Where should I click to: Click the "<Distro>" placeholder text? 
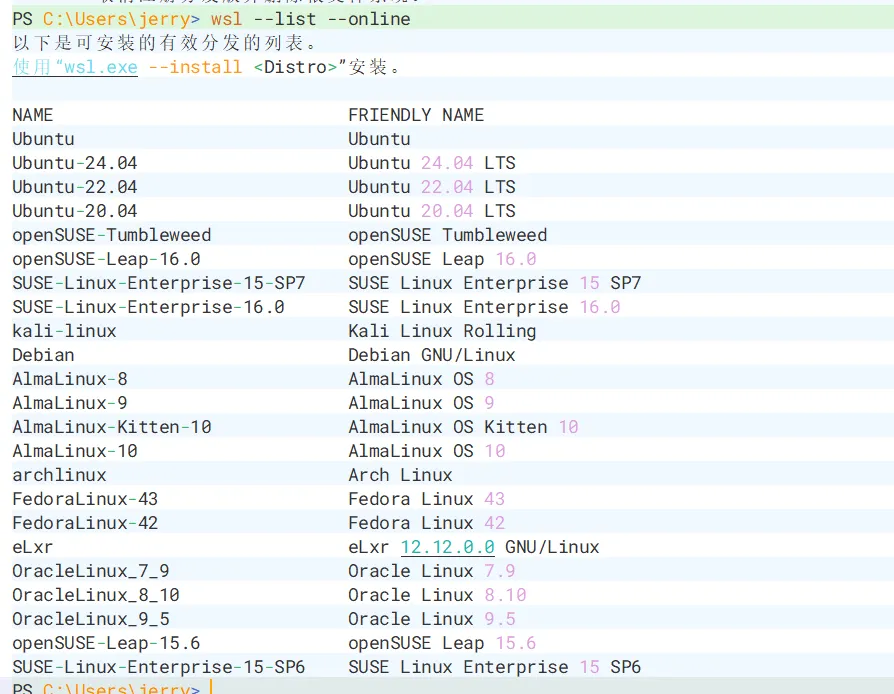[295, 67]
